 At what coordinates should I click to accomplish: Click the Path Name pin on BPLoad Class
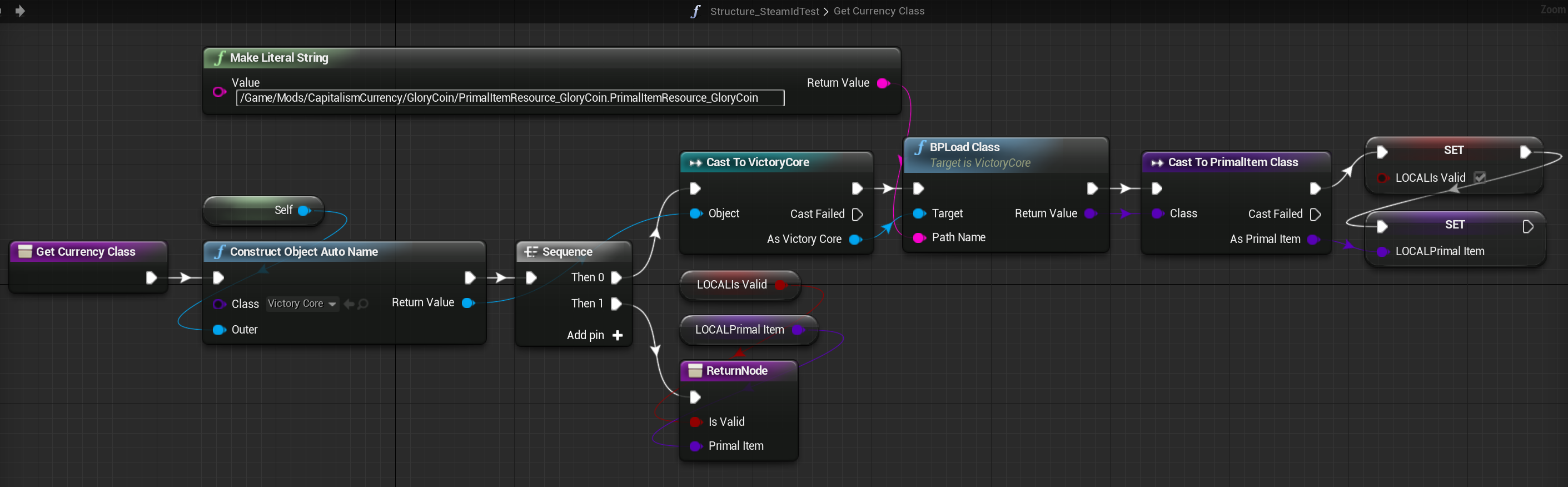[x=919, y=238]
